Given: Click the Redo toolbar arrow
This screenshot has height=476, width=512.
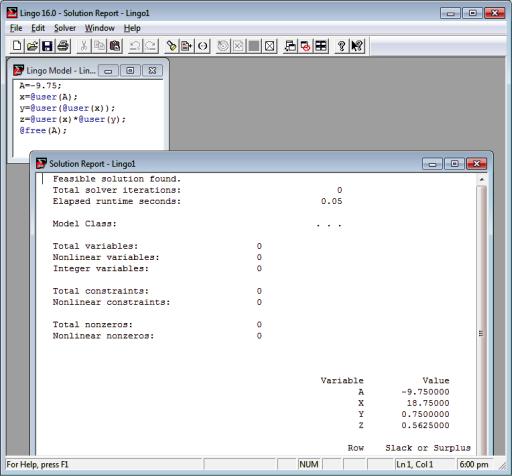Looking at the screenshot, I should click(151, 46).
